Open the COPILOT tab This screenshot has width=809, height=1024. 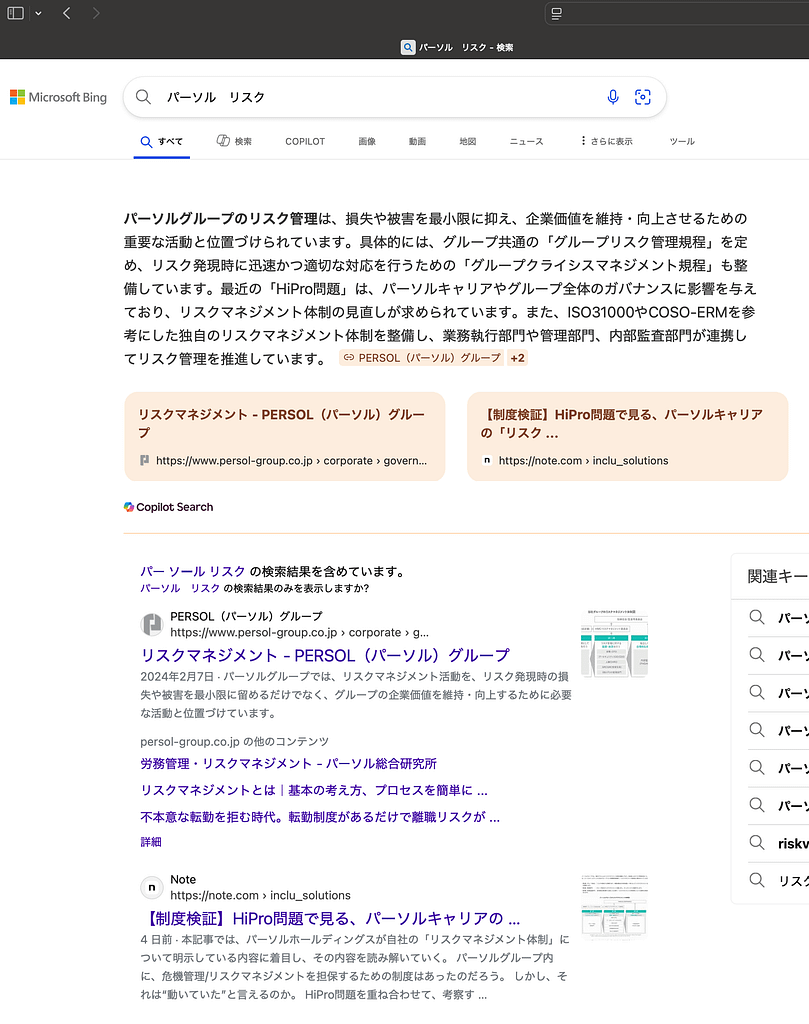[x=305, y=142]
